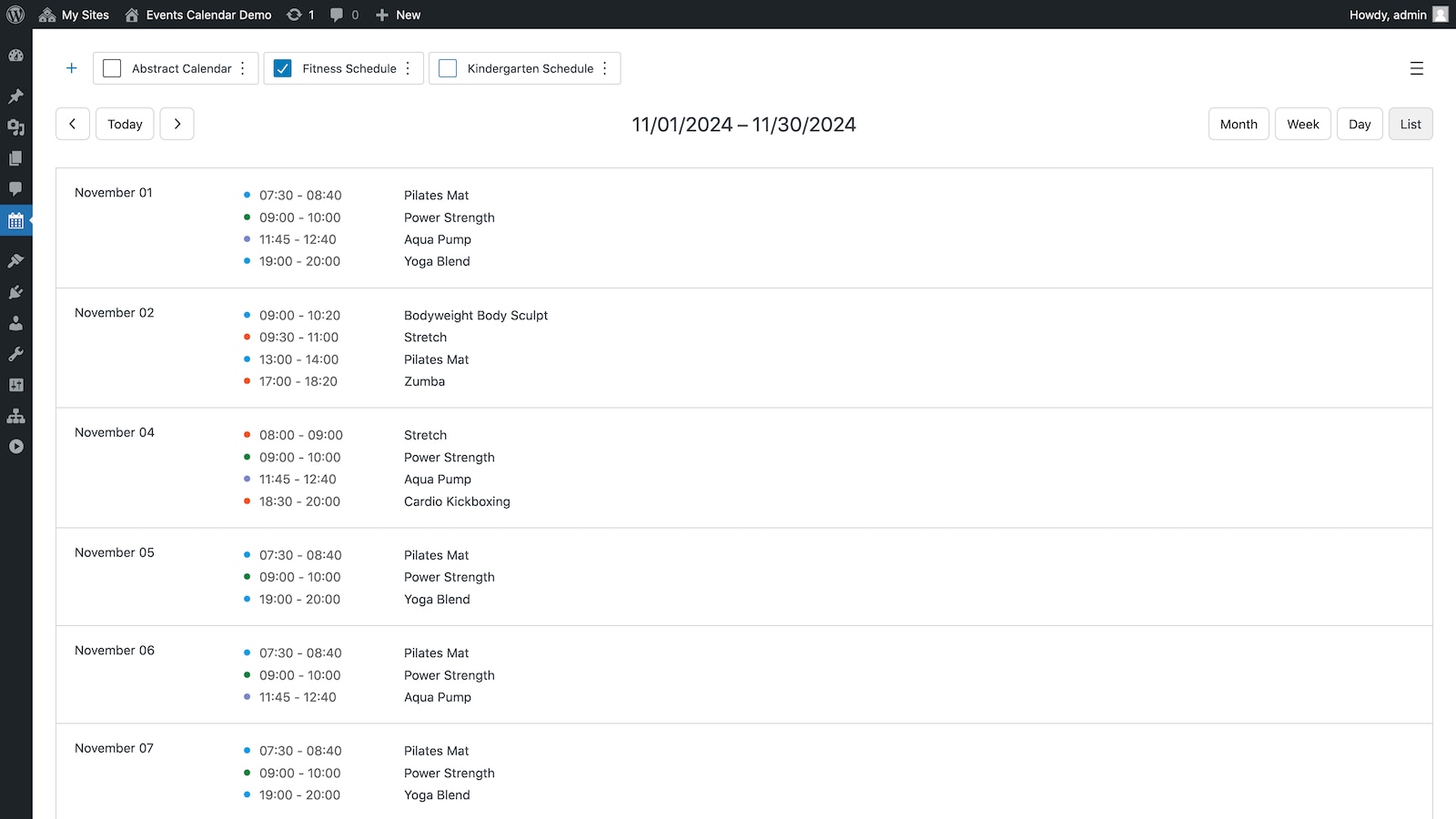Open options for the Kindergarten Schedule calendar
This screenshot has height=819, width=1456.
click(x=605, y=67)
